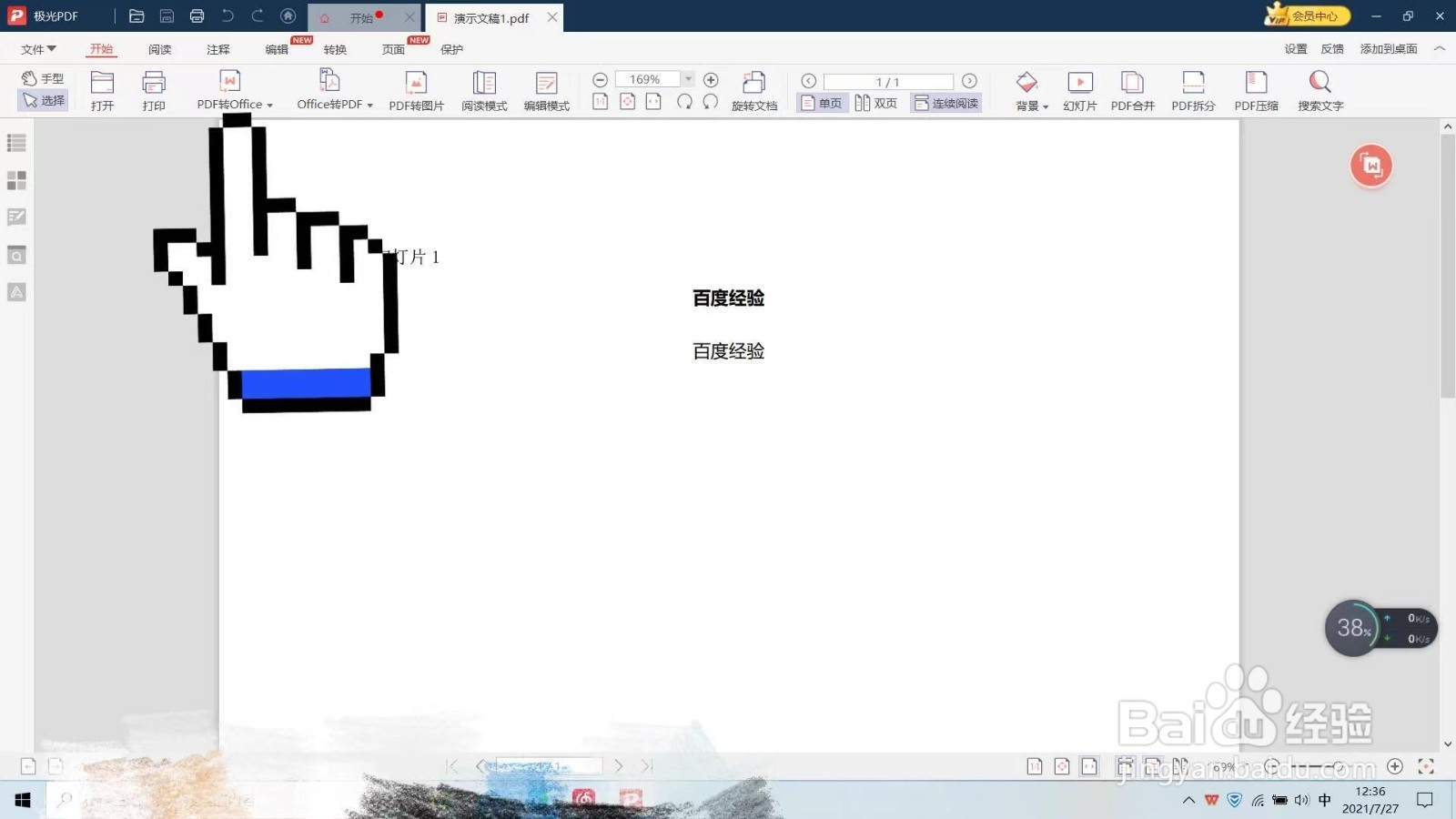Click the quick-access print icon in title bar
This screenshot has height=819, width=1456.
tap(197, 16)
